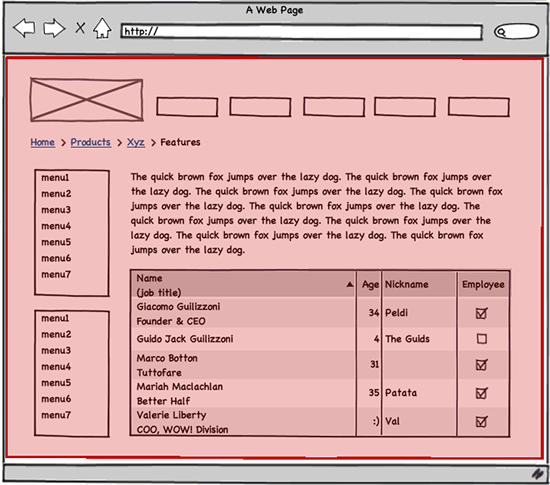
Task: Select menu3 in the upper sidebar menu
Action: pos(56,210)
